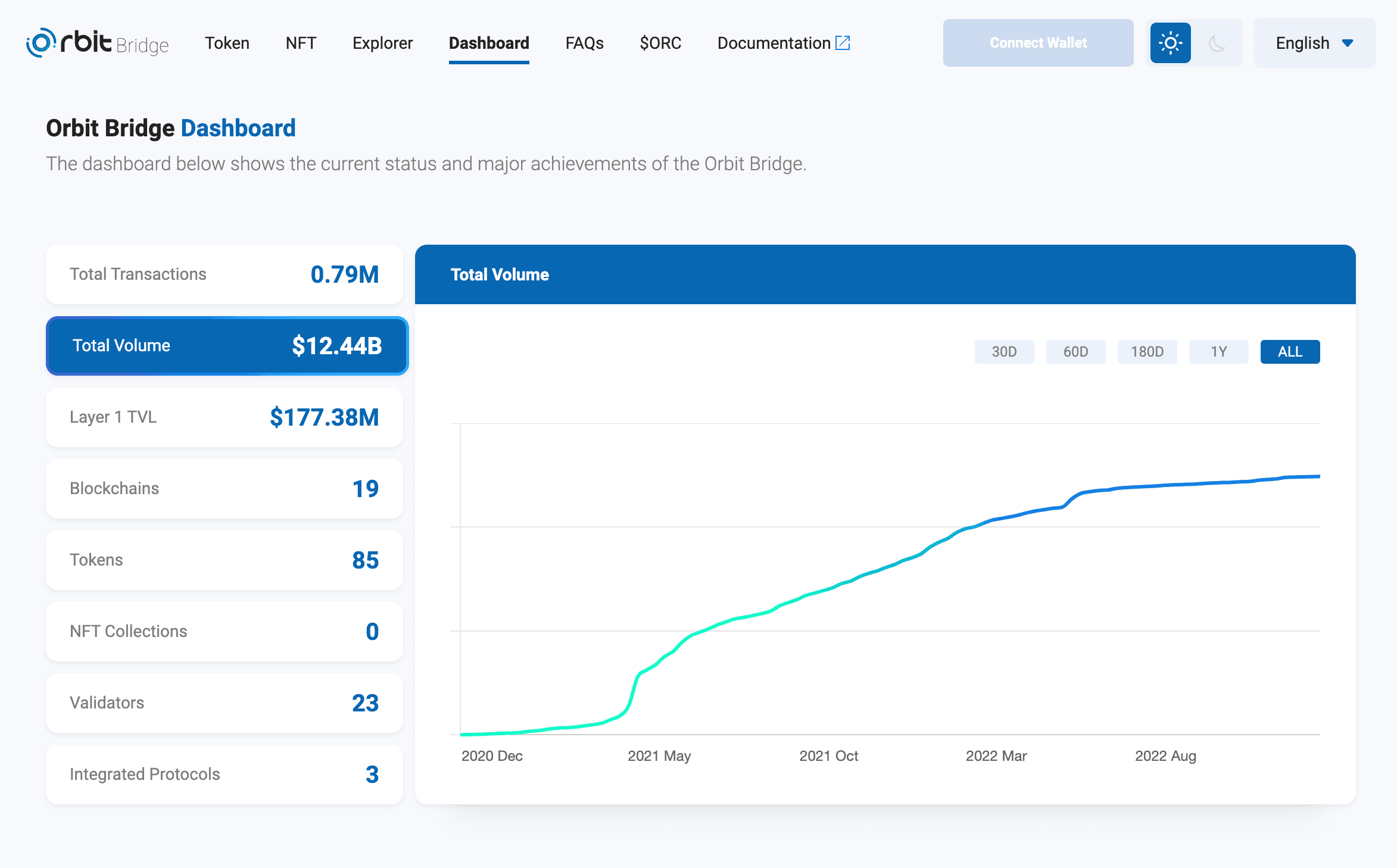Navigate to the $ORC page
Viewport: 1397px width, 868px height.
coord(660,43)
